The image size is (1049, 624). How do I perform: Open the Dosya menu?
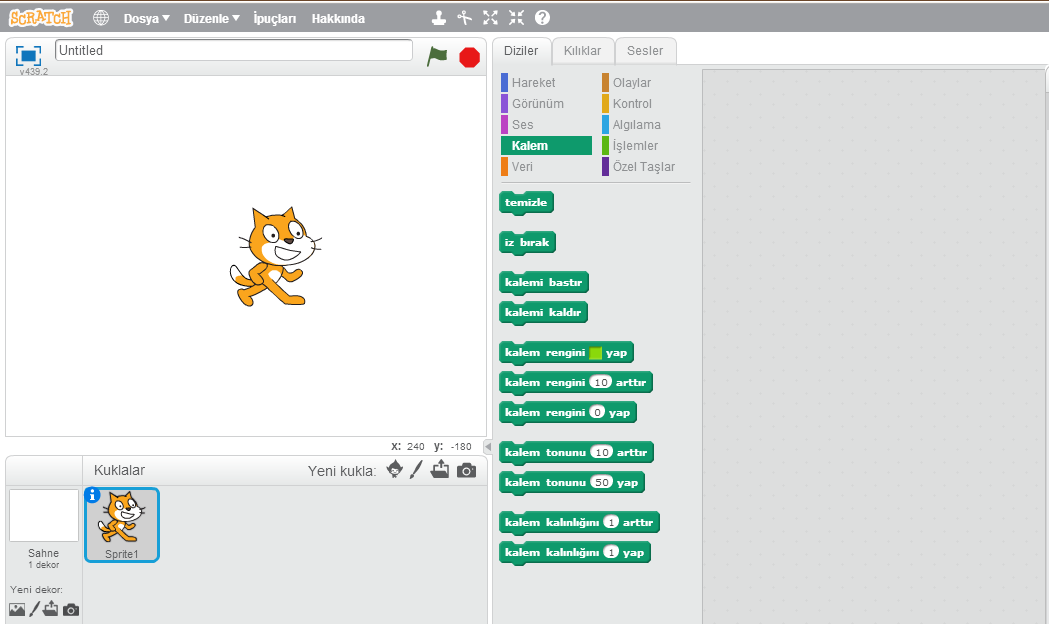[x=147, y=19]
